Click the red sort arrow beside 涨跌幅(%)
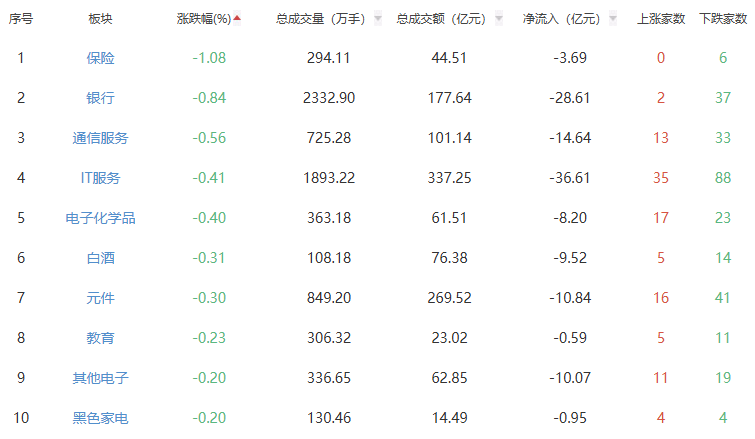755x439 pixels. point(237,17)
